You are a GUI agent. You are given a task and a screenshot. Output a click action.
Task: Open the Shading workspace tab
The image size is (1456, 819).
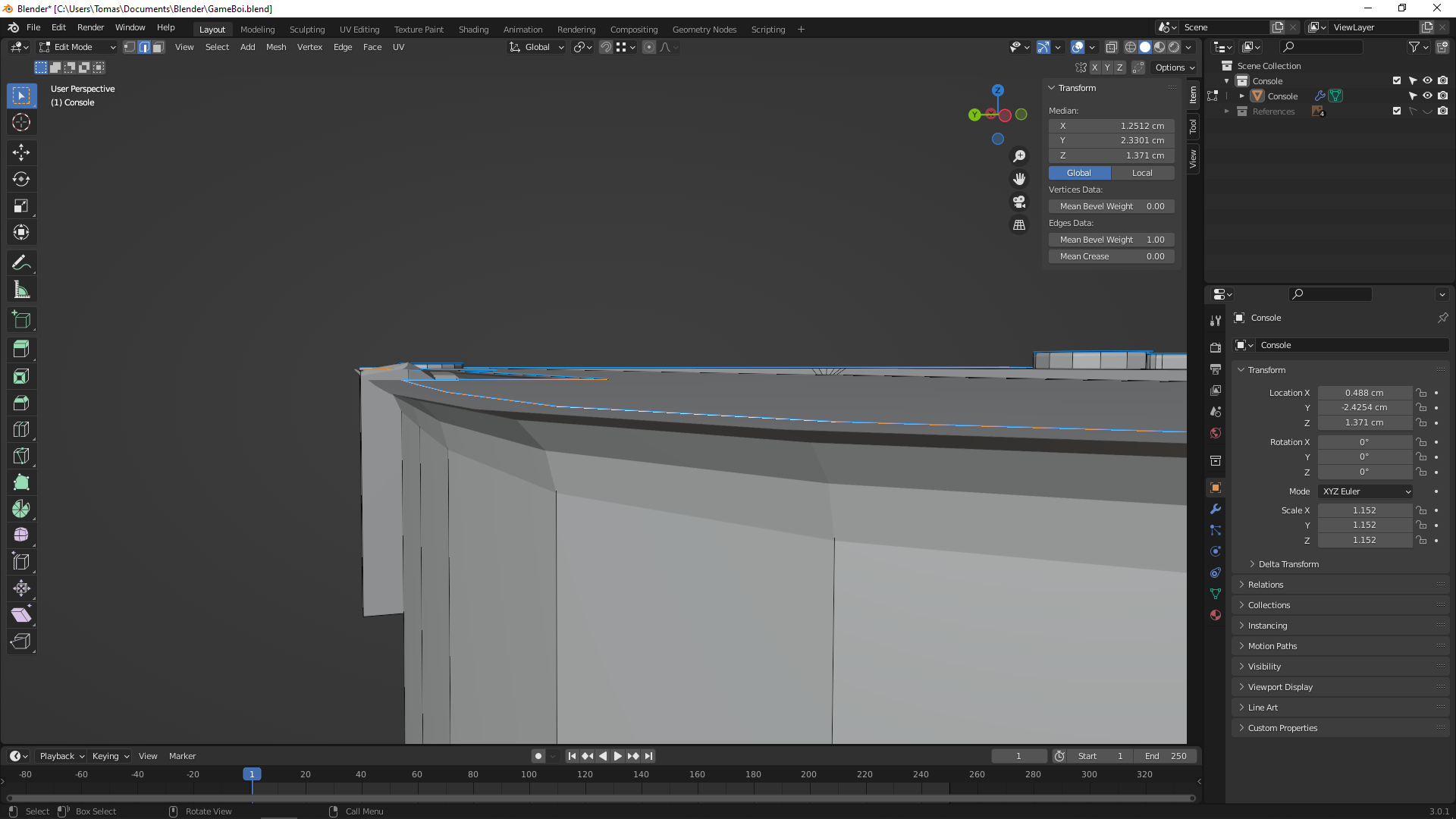coord(473,30)
